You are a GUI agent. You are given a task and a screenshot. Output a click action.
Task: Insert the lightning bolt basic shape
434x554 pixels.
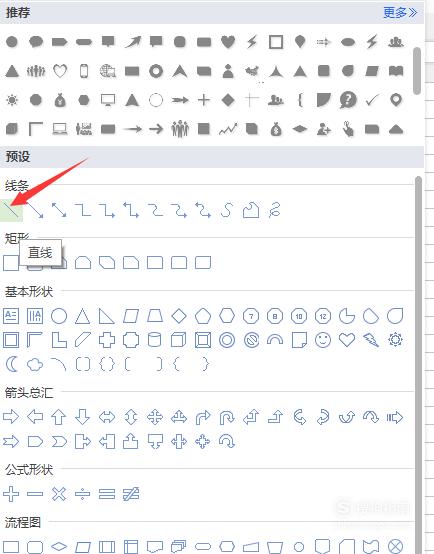point(371,340)
